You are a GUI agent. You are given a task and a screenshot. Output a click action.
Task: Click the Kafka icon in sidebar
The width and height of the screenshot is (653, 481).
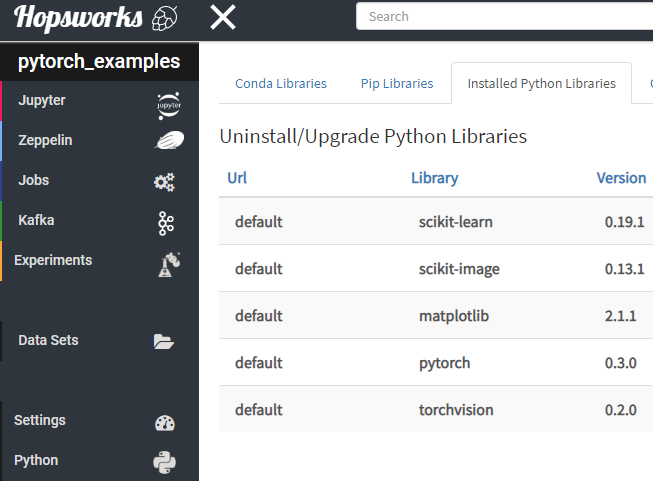click(166, 222)
